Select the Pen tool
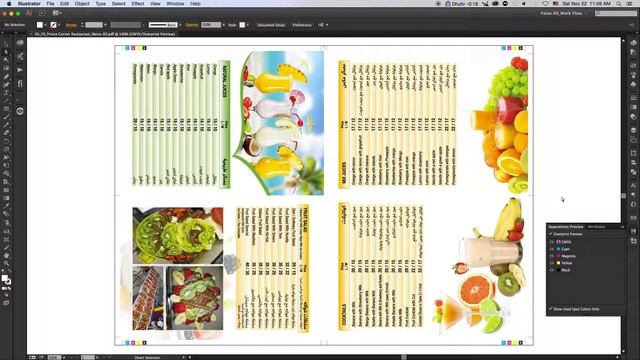640x360 pixels. click(6, 77)
